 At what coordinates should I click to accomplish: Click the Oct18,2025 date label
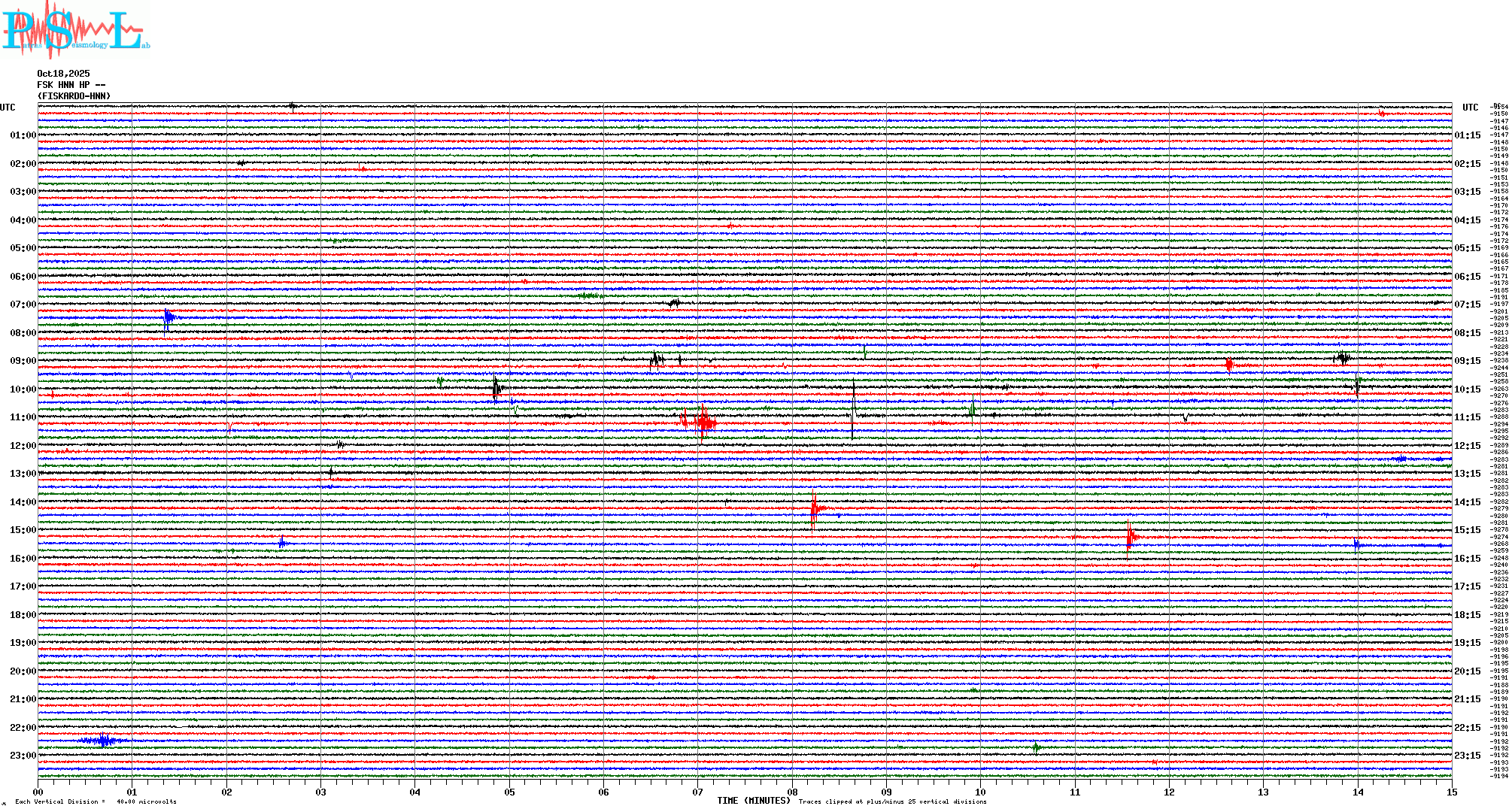[x=63, y=74]
